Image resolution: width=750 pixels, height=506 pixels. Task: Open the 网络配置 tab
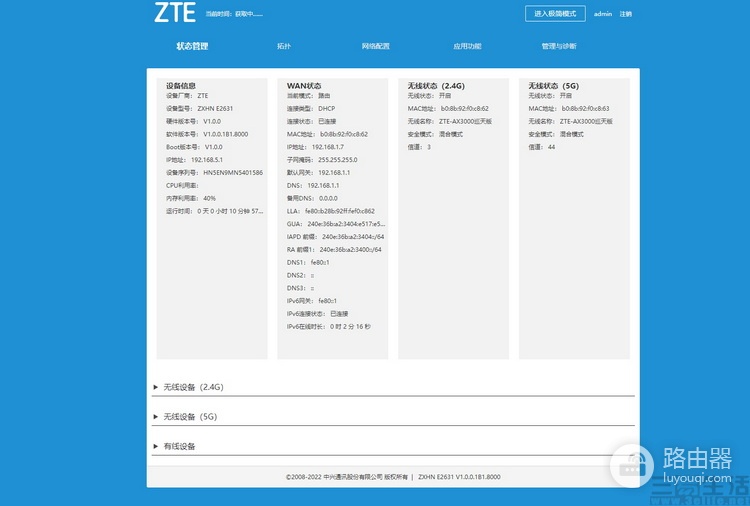(x=375, y=46)
